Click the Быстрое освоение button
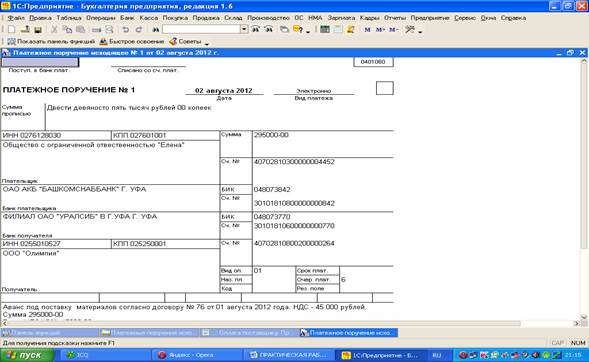This screenshot has width=589, height=362. (x=132, y=41)
